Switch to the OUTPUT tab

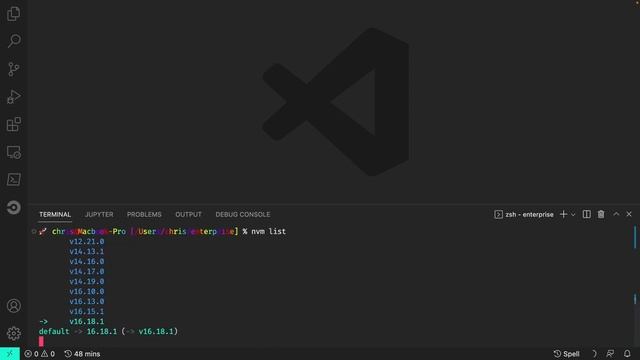tap(188, 214)
